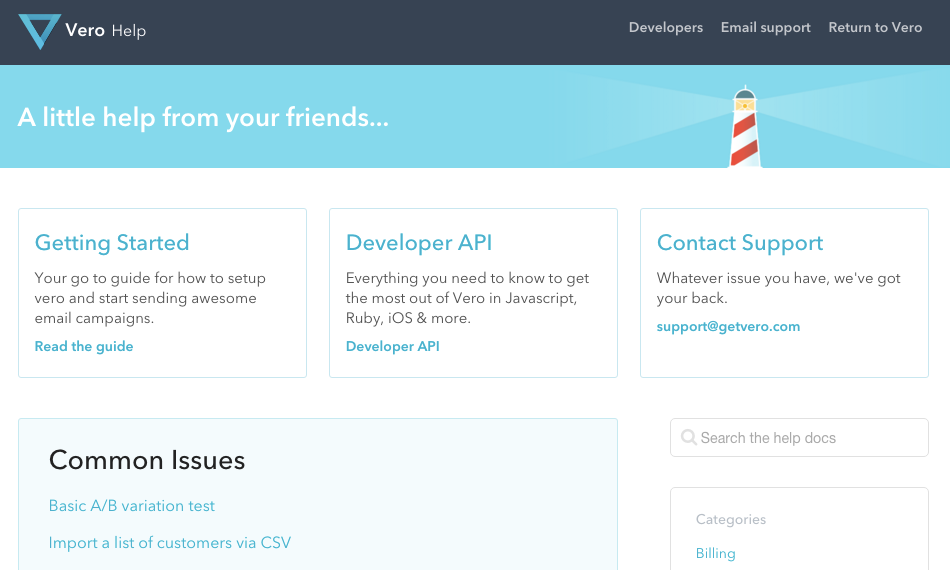
Task: Open the Developers navigation link
Action: coord(665,28)
